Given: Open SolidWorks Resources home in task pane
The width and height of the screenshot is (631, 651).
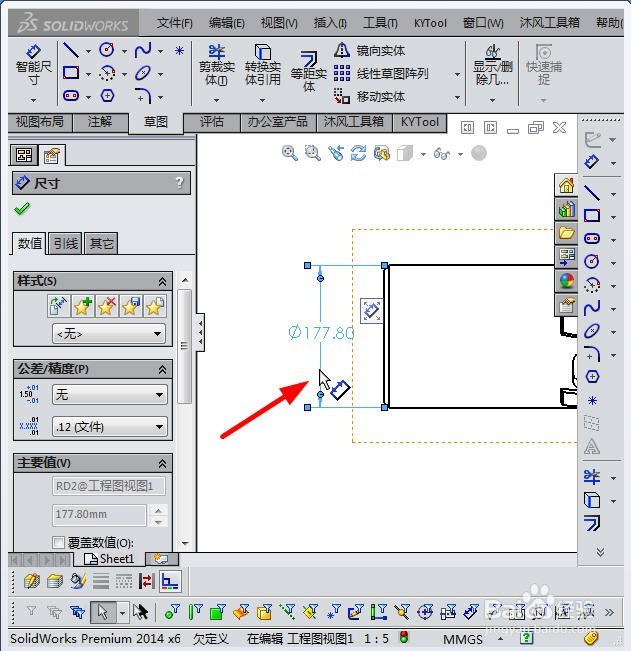Looking at the screenshot, I should 566,186.
